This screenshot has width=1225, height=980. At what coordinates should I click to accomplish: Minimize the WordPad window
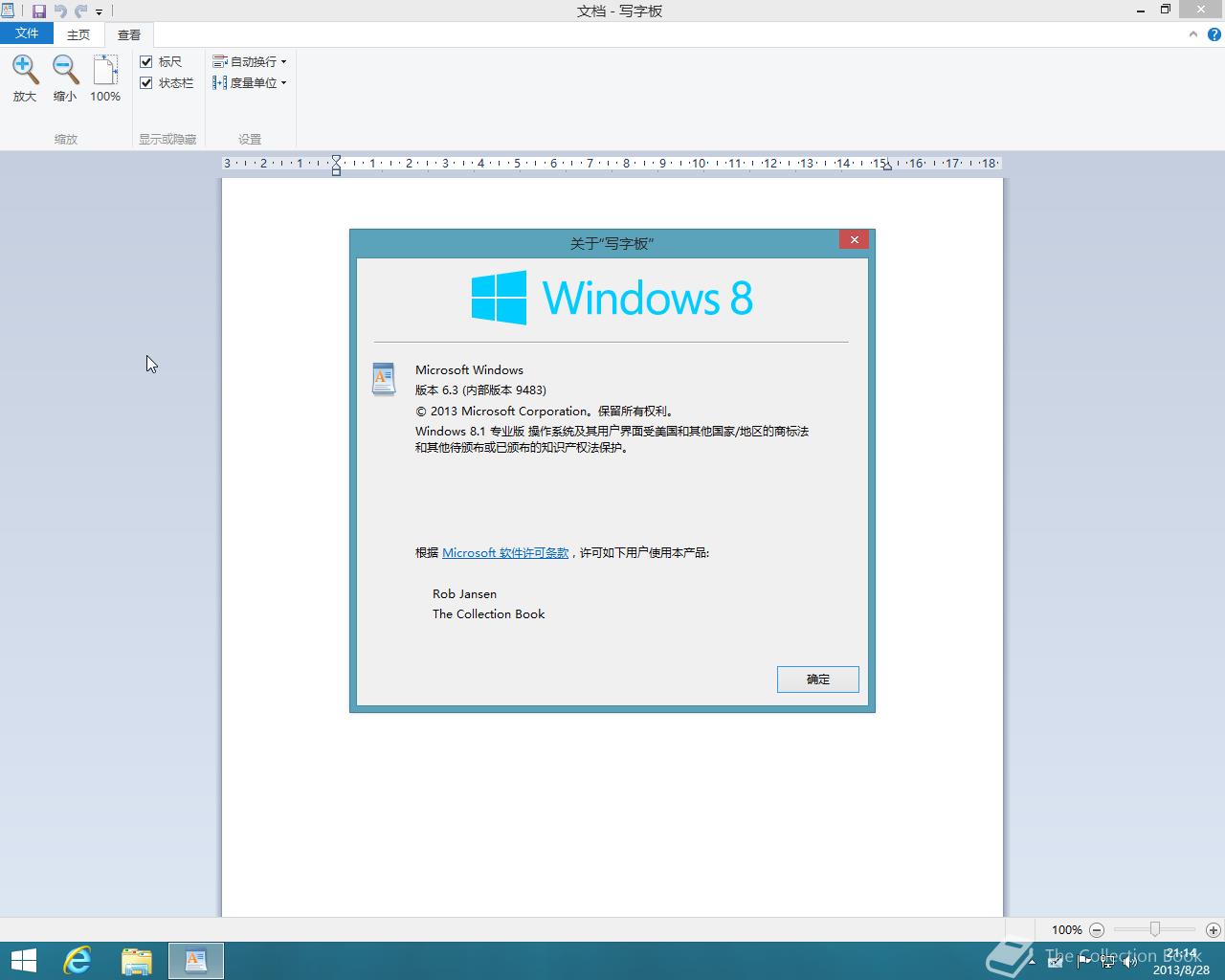(1141, 11)
